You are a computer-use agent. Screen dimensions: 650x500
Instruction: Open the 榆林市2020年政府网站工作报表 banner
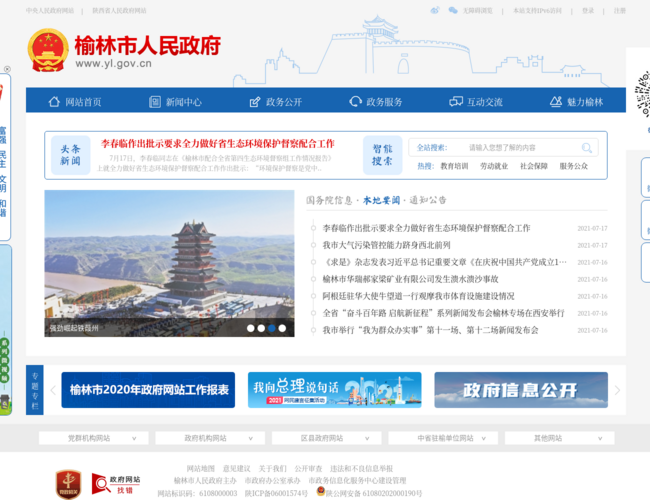coord(148,390)
